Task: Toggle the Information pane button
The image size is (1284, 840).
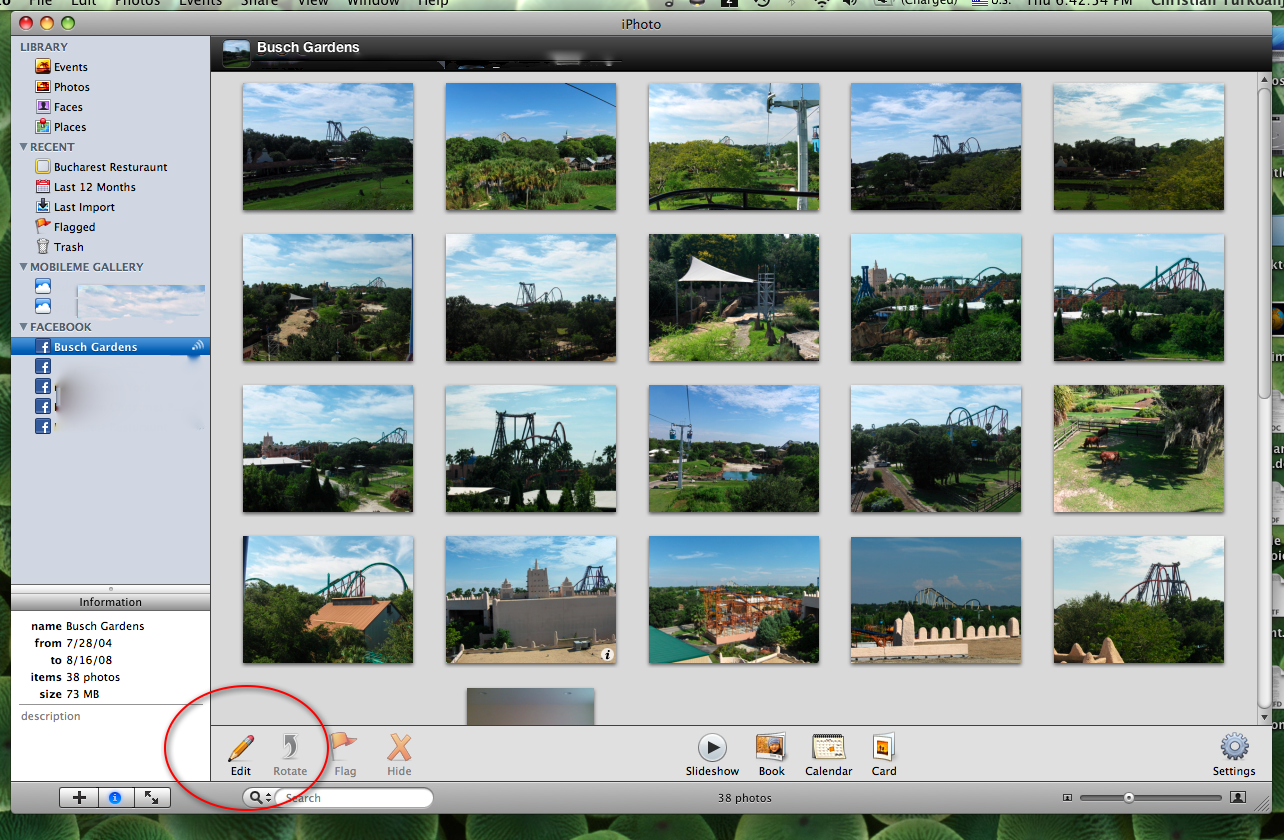Action: [x=115, y=798]
